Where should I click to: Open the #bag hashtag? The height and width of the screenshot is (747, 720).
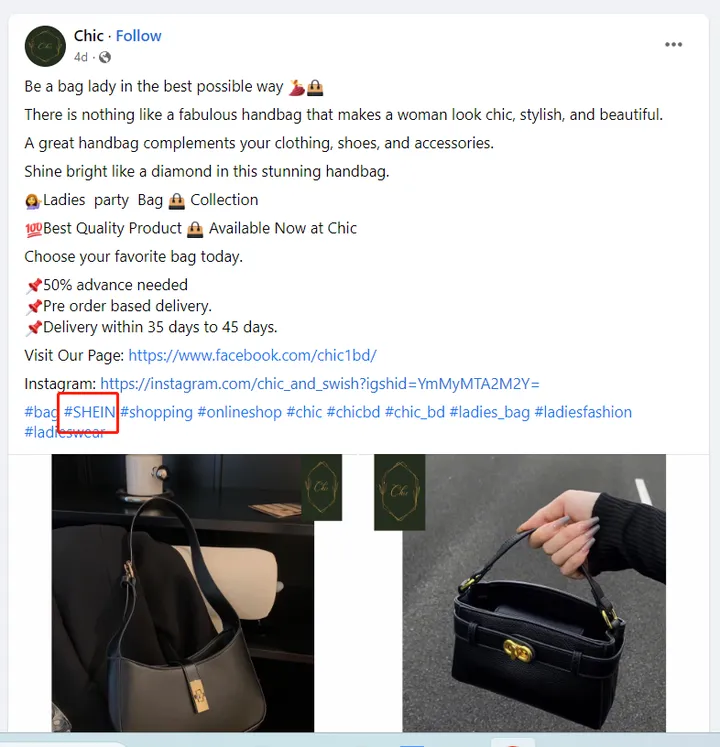pos(41,412)
